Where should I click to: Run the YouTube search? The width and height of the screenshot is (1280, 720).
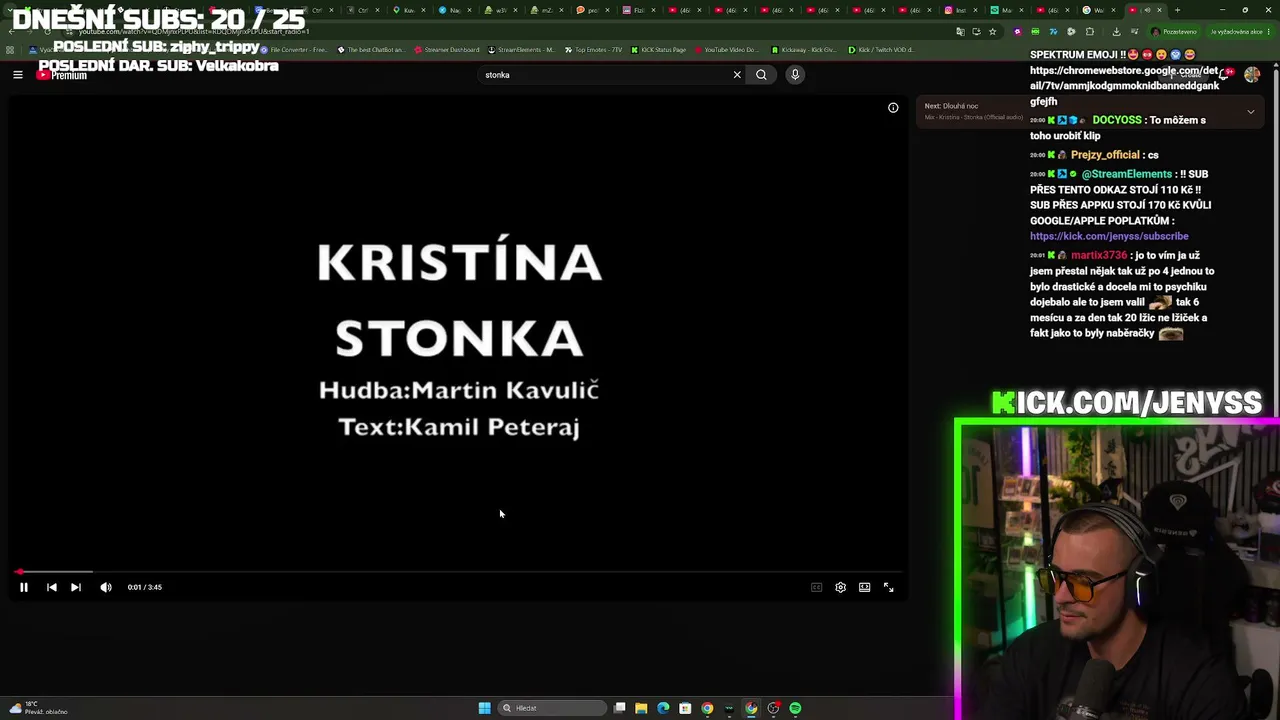[x=761, y=75]
